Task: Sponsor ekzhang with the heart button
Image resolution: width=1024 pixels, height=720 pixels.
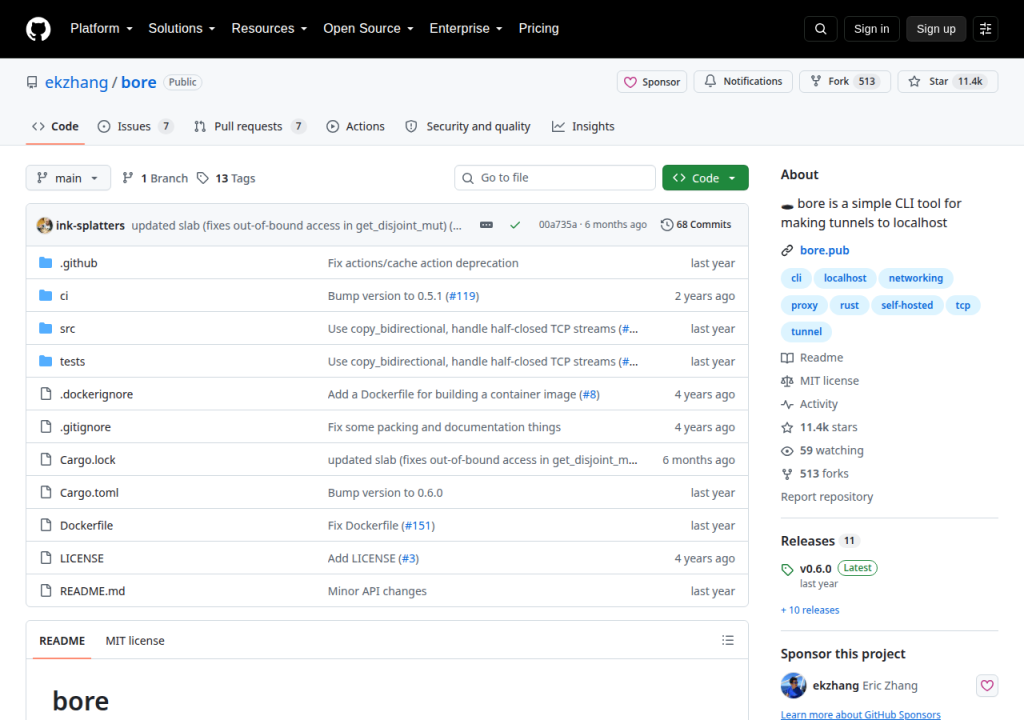Action: [x=987, y=685]
